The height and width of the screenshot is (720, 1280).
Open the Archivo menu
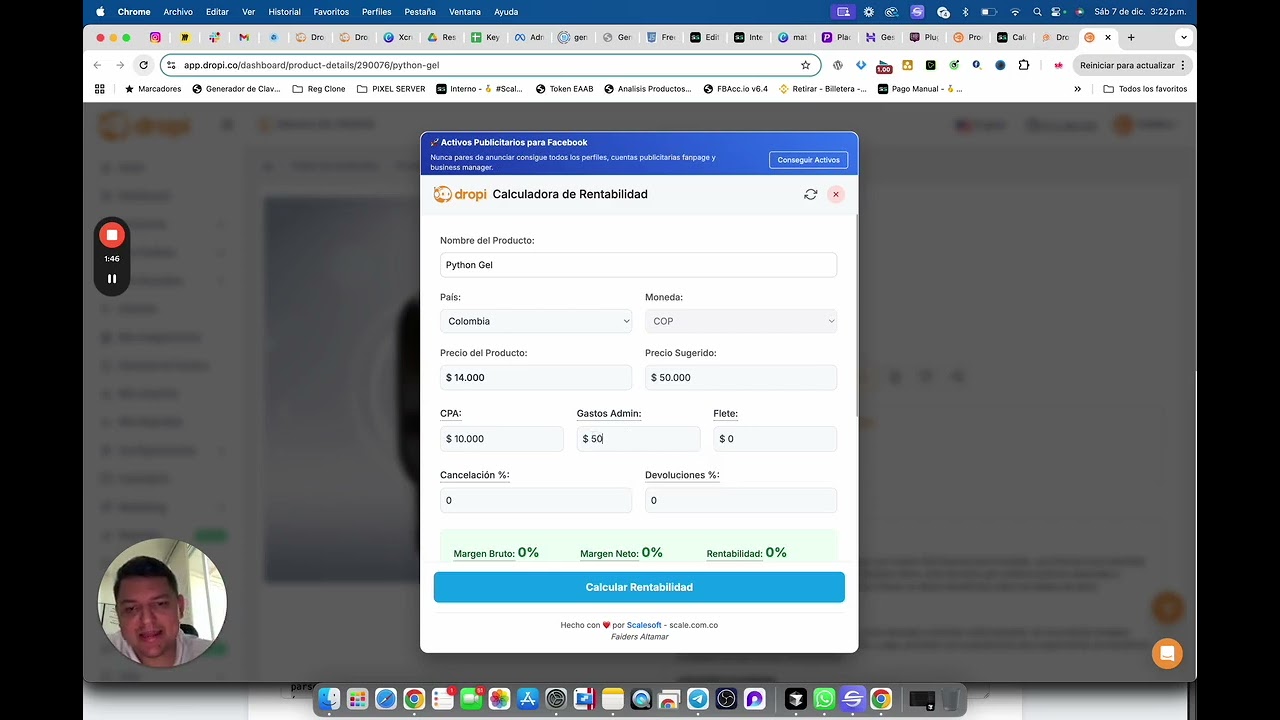pyautogui.click(x=178, y=12)
